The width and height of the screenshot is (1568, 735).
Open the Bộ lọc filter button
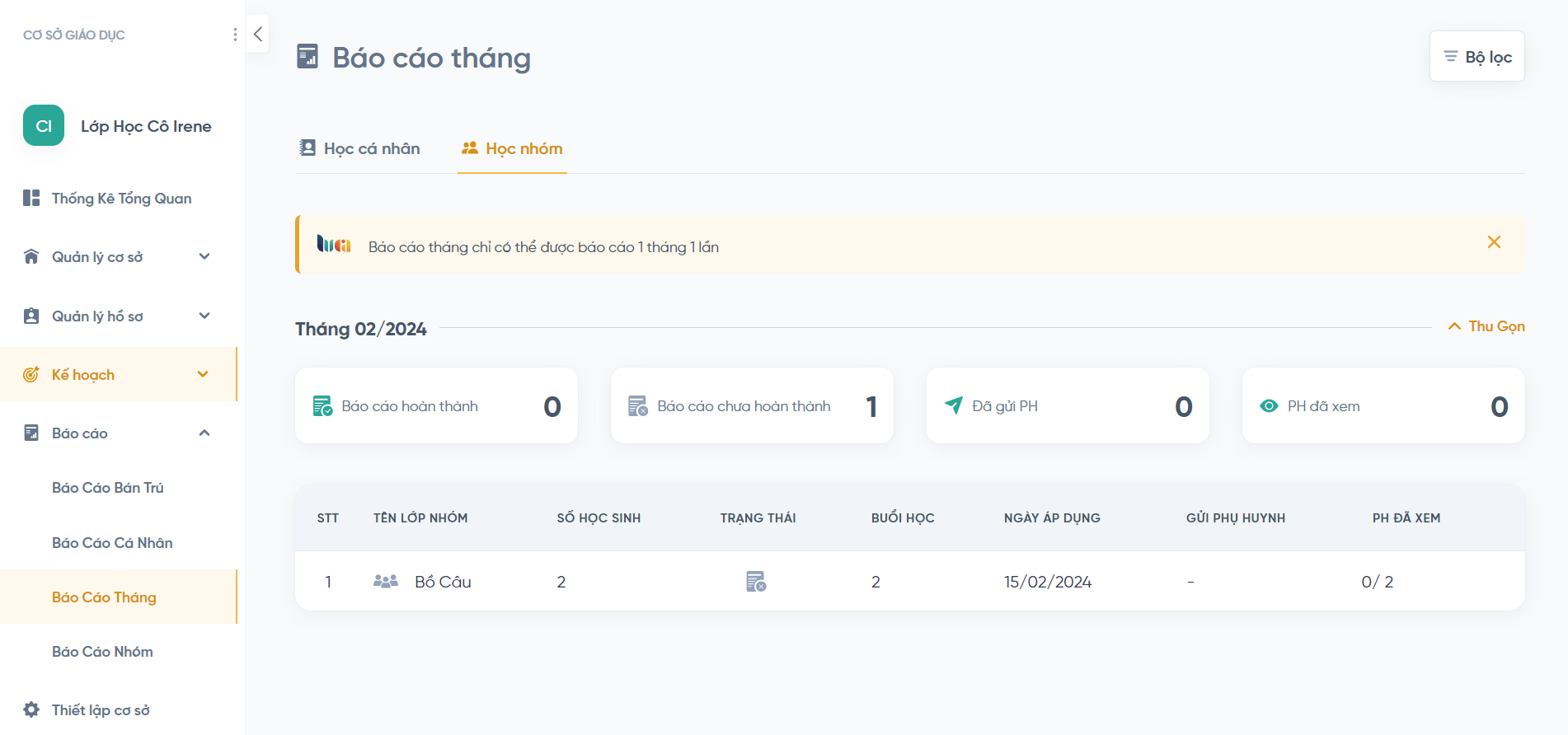tap(1477, 57)
